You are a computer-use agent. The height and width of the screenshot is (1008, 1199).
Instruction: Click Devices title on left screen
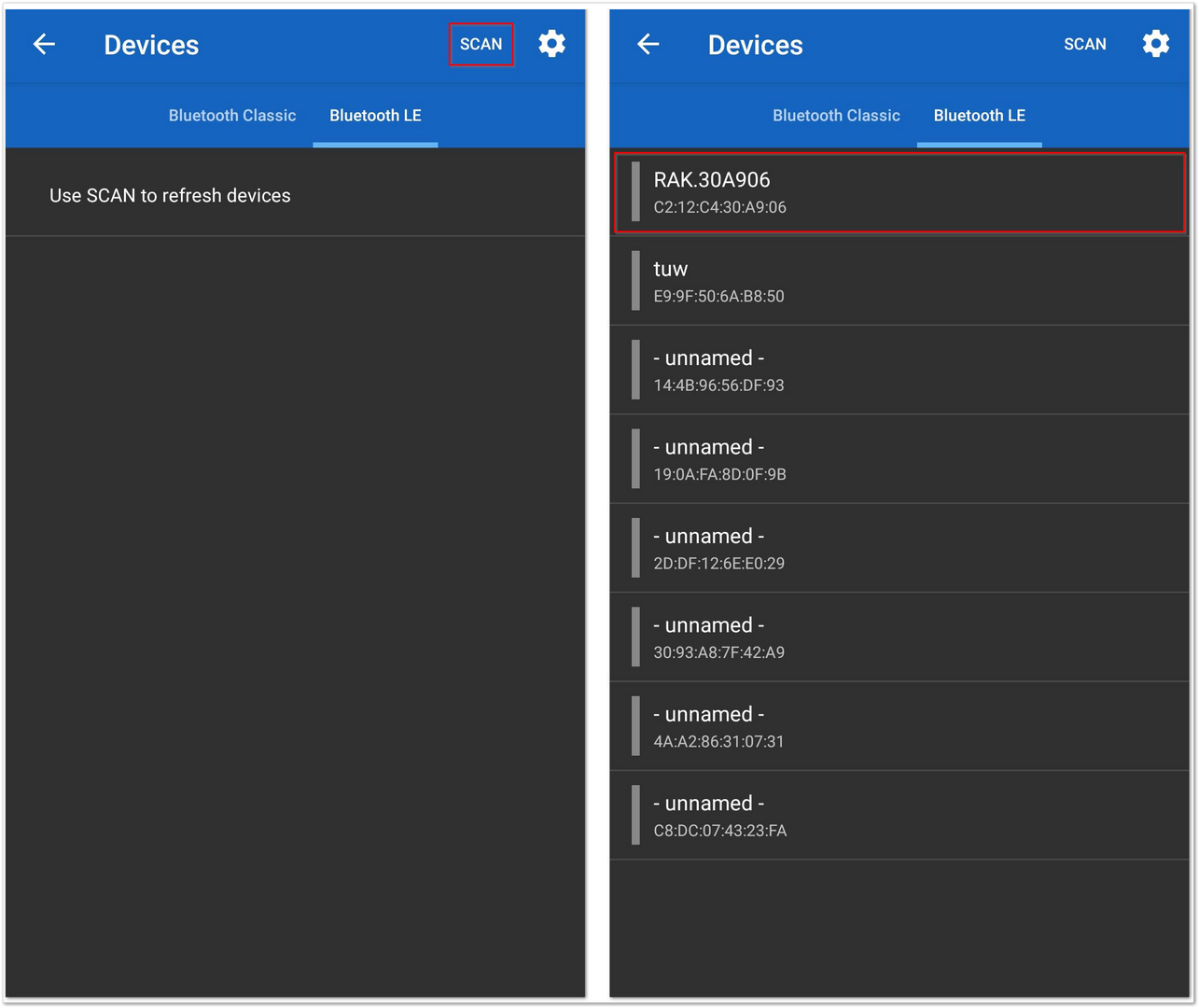(151, 45)
